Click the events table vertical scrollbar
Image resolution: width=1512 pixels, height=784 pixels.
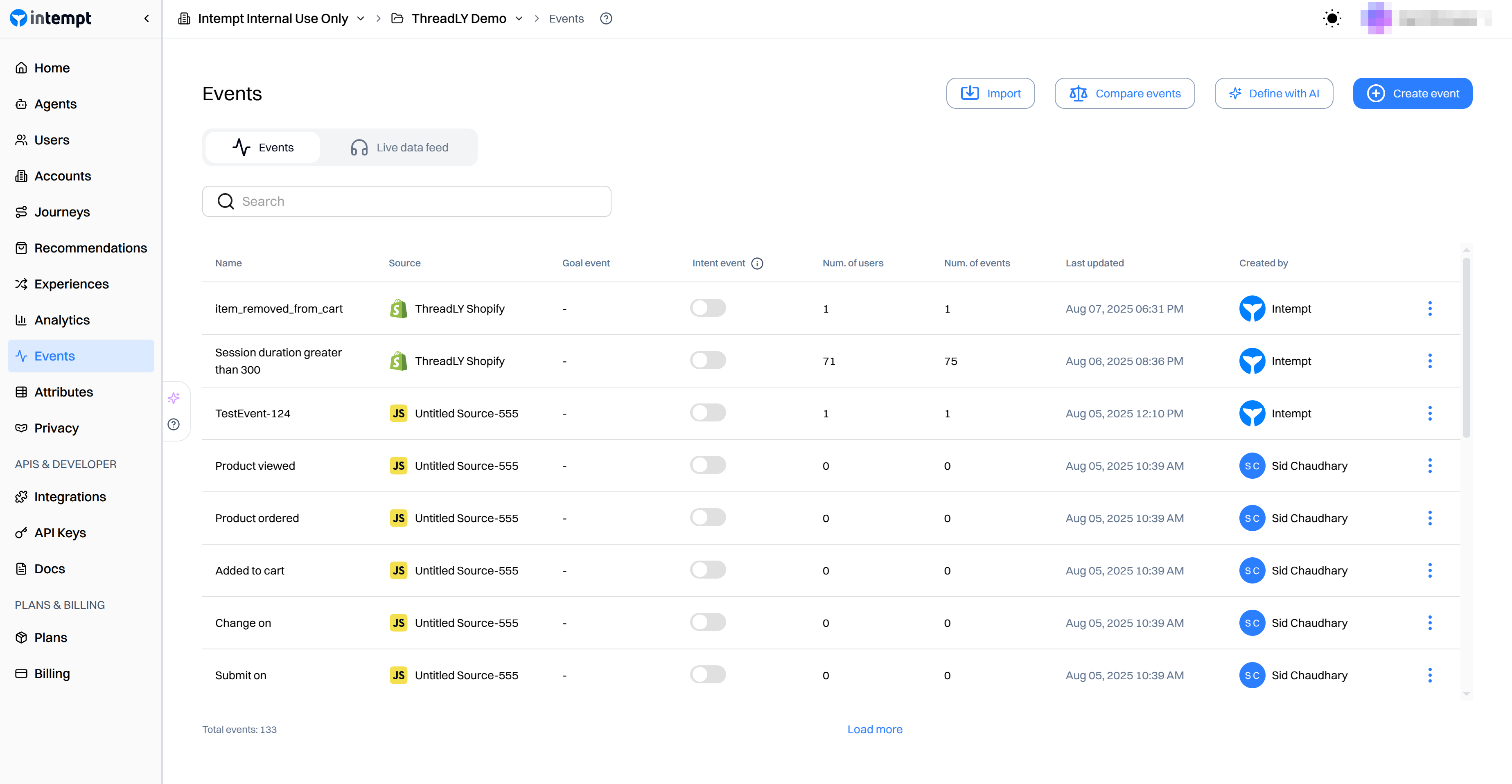pyautogui.click(x=1466, y=348)
